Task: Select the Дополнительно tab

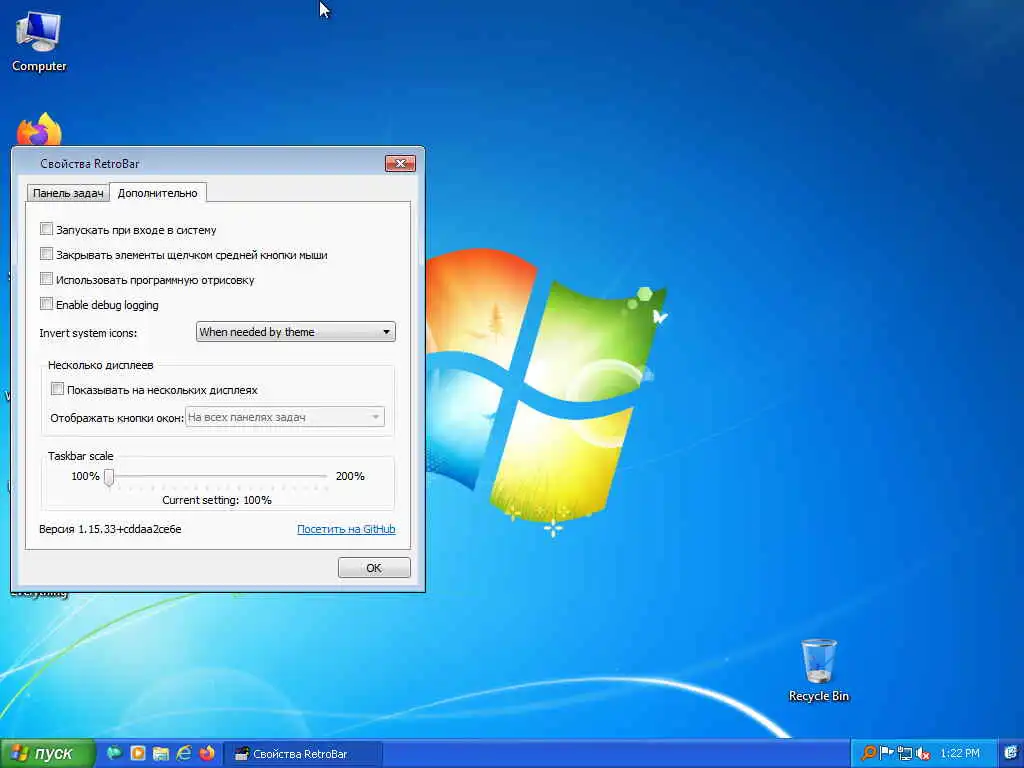Action: [x=157, y=193]
